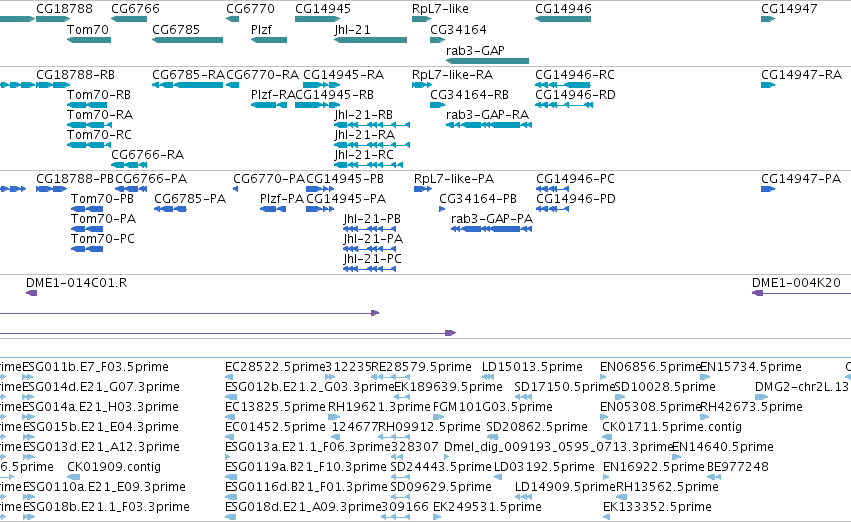This screenshot has width=851, height=522.
Task: Click the CG14947-RA transcript label
Action: pyautogui.click(x=802, y=75)
